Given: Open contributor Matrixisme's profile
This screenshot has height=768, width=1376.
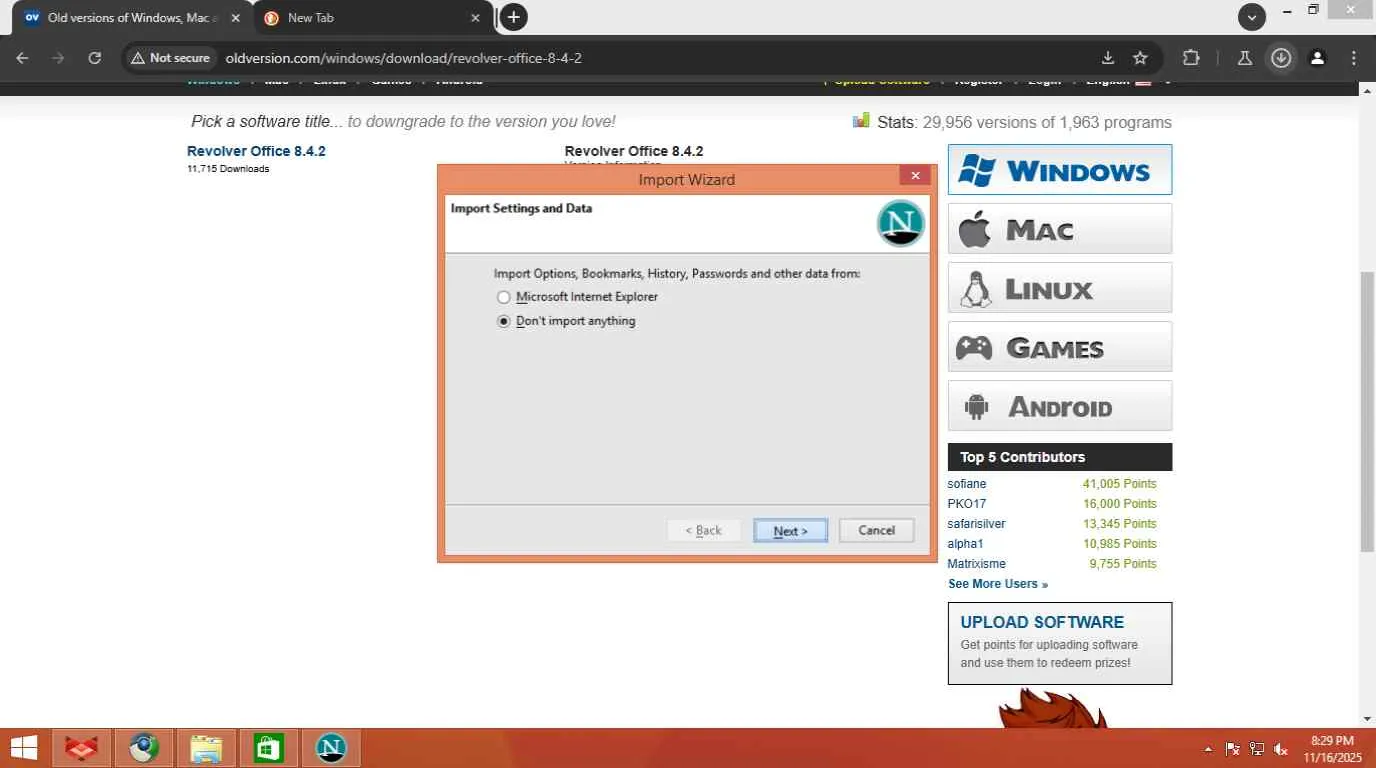Looking at the screenshot, I should (977, 564).
